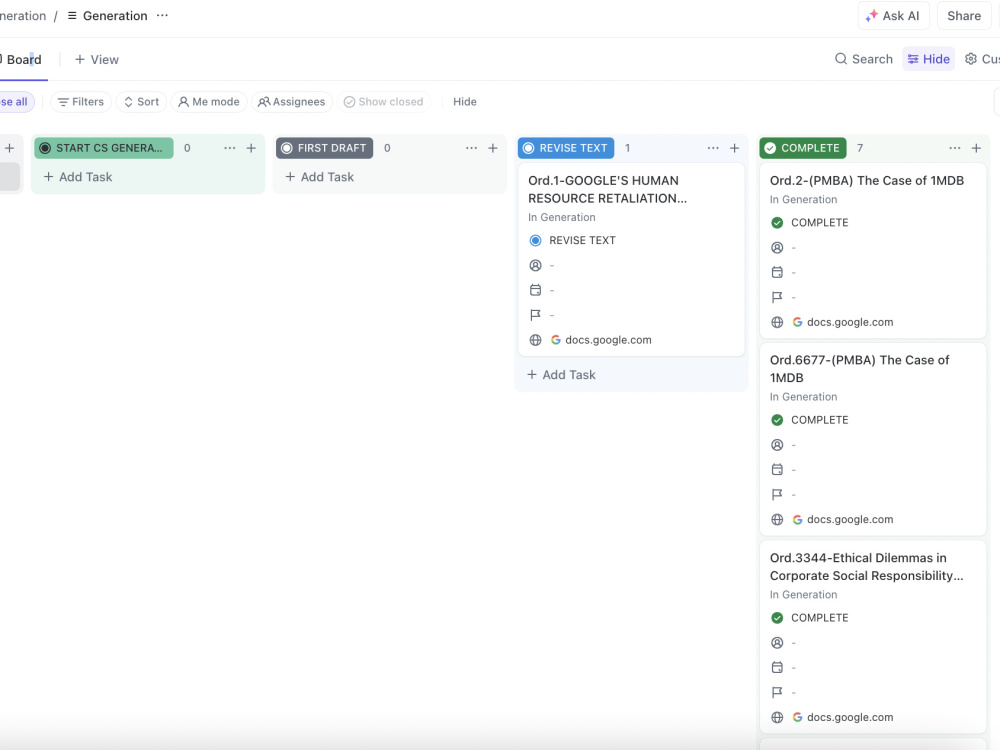Open task Ord.2-(PMBA) The Case of 1MDB
1000x750 pixels.
[x=867, y=180]
